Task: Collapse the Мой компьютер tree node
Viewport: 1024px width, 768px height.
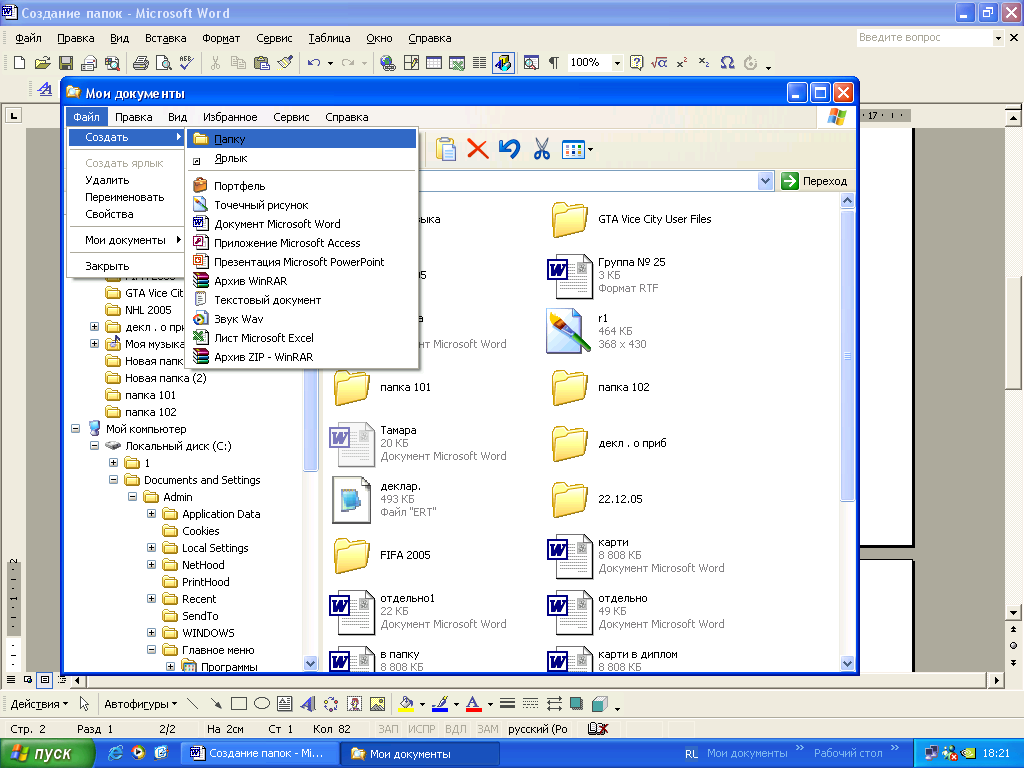Action: (75, 428)
